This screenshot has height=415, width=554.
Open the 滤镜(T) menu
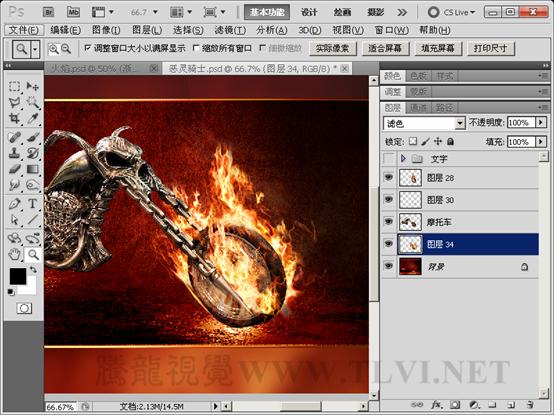click(230, 30)
